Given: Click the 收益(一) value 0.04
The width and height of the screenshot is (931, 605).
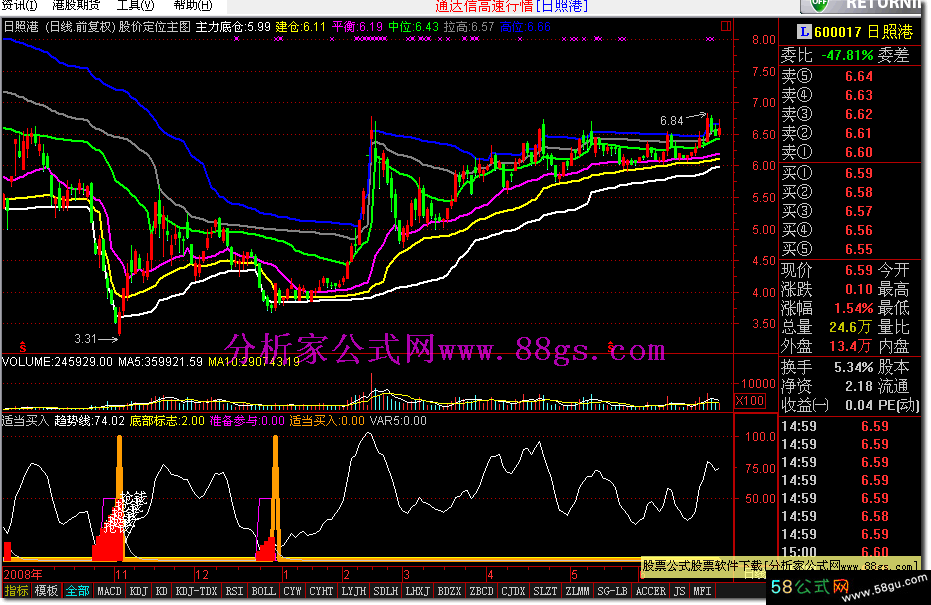Looking at the screenshot, I should pyautogui.click(x=859, y=406).
